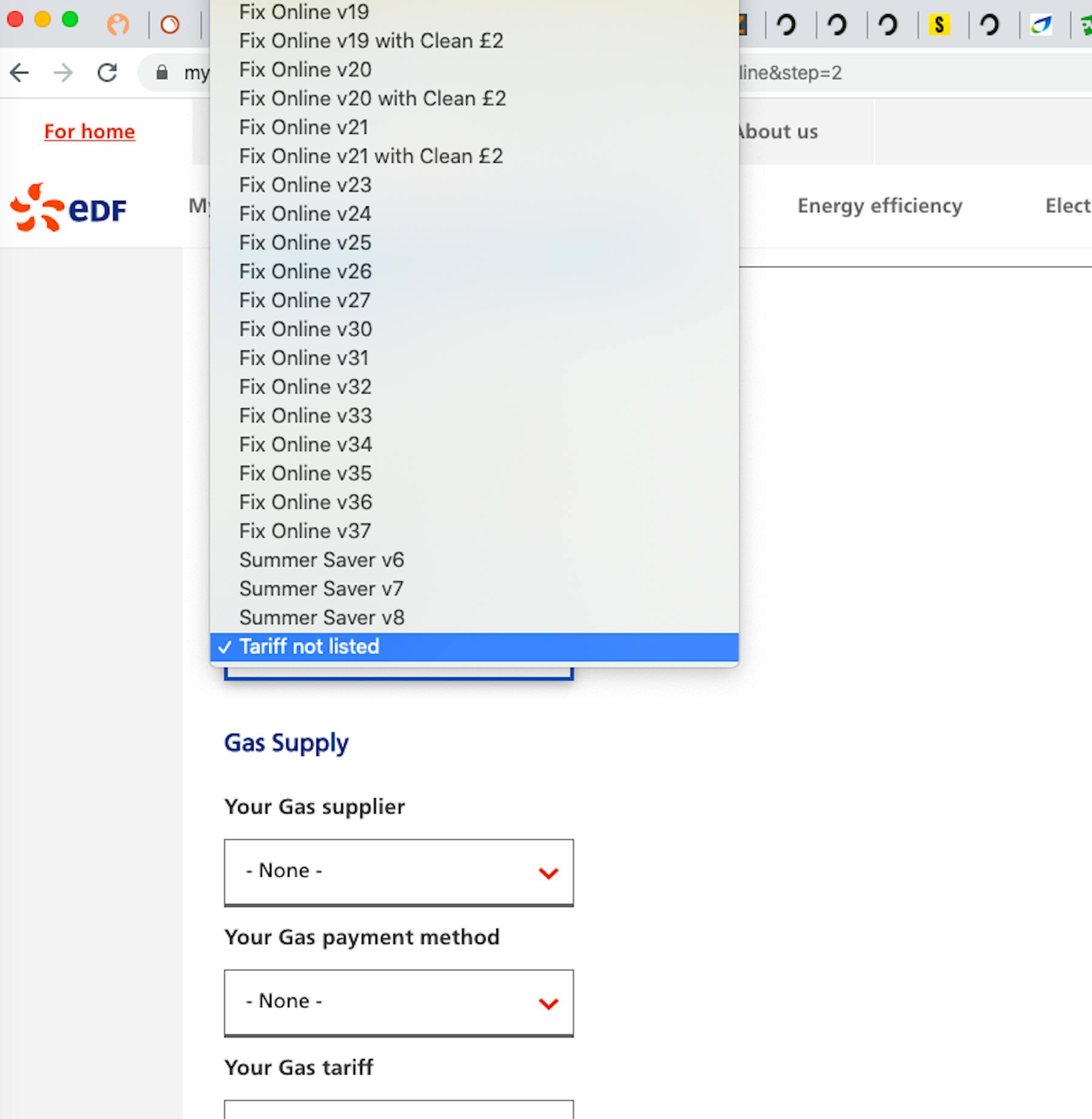Reload the page with the refresh icon
Screen dimensions: 1092x1119
(107, 73)
